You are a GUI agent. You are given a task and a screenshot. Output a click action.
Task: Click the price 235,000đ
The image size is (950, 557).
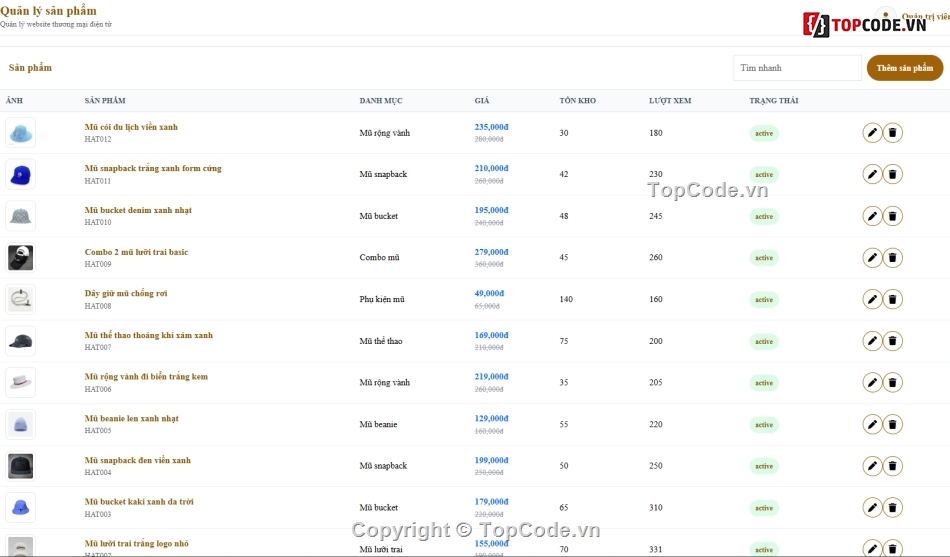click(x=491, y=127)
